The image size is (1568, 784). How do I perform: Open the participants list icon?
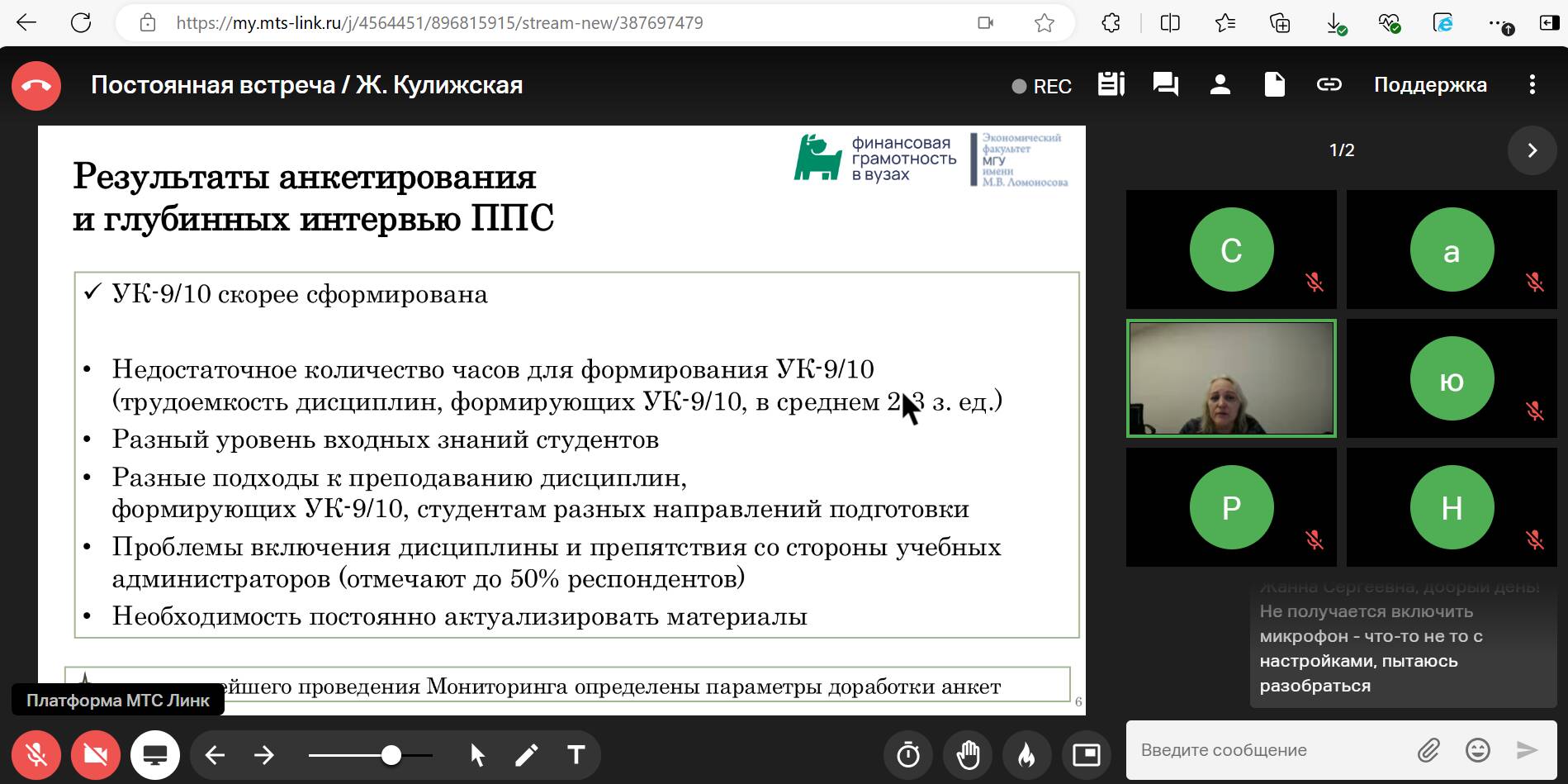coord(1220,84)
